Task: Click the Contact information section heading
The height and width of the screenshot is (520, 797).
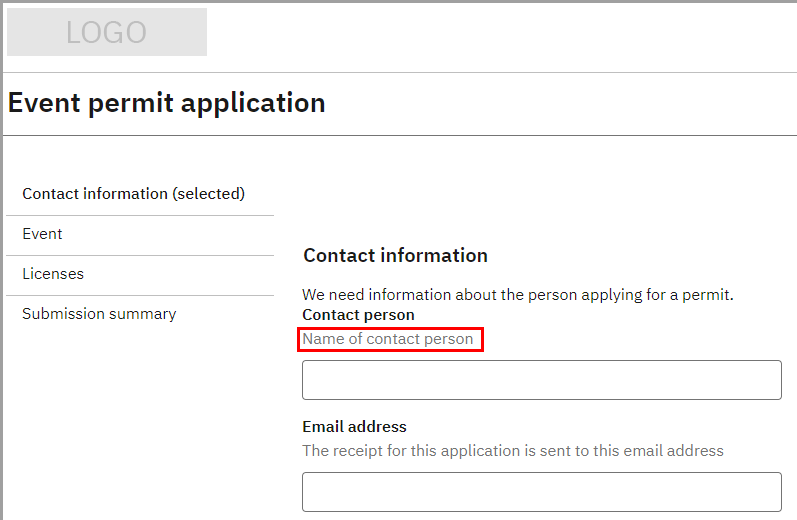Action: click(395, 256)
